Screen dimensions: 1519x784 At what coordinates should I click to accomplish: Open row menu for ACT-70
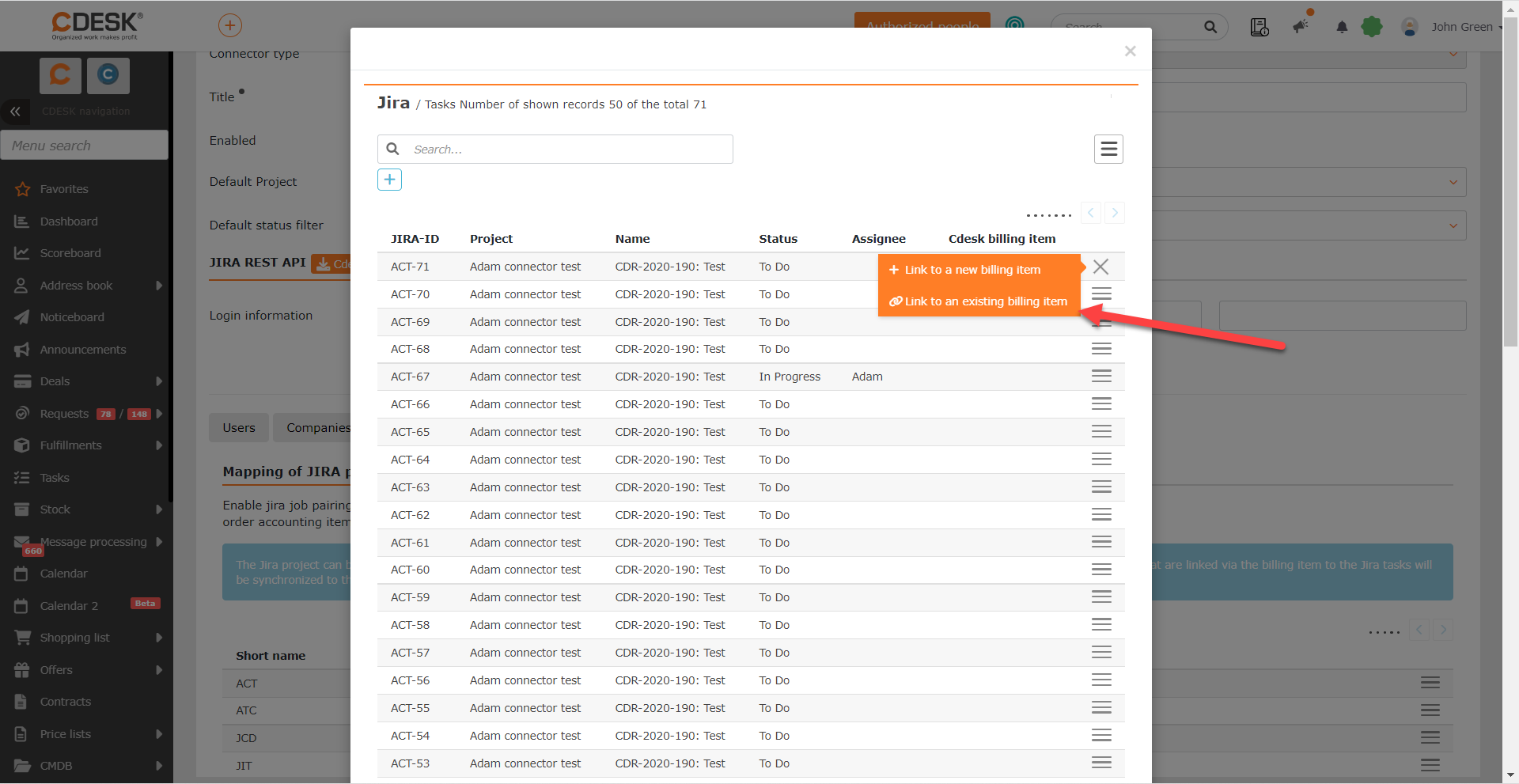pyautogui.click(x=1101, y=294)
